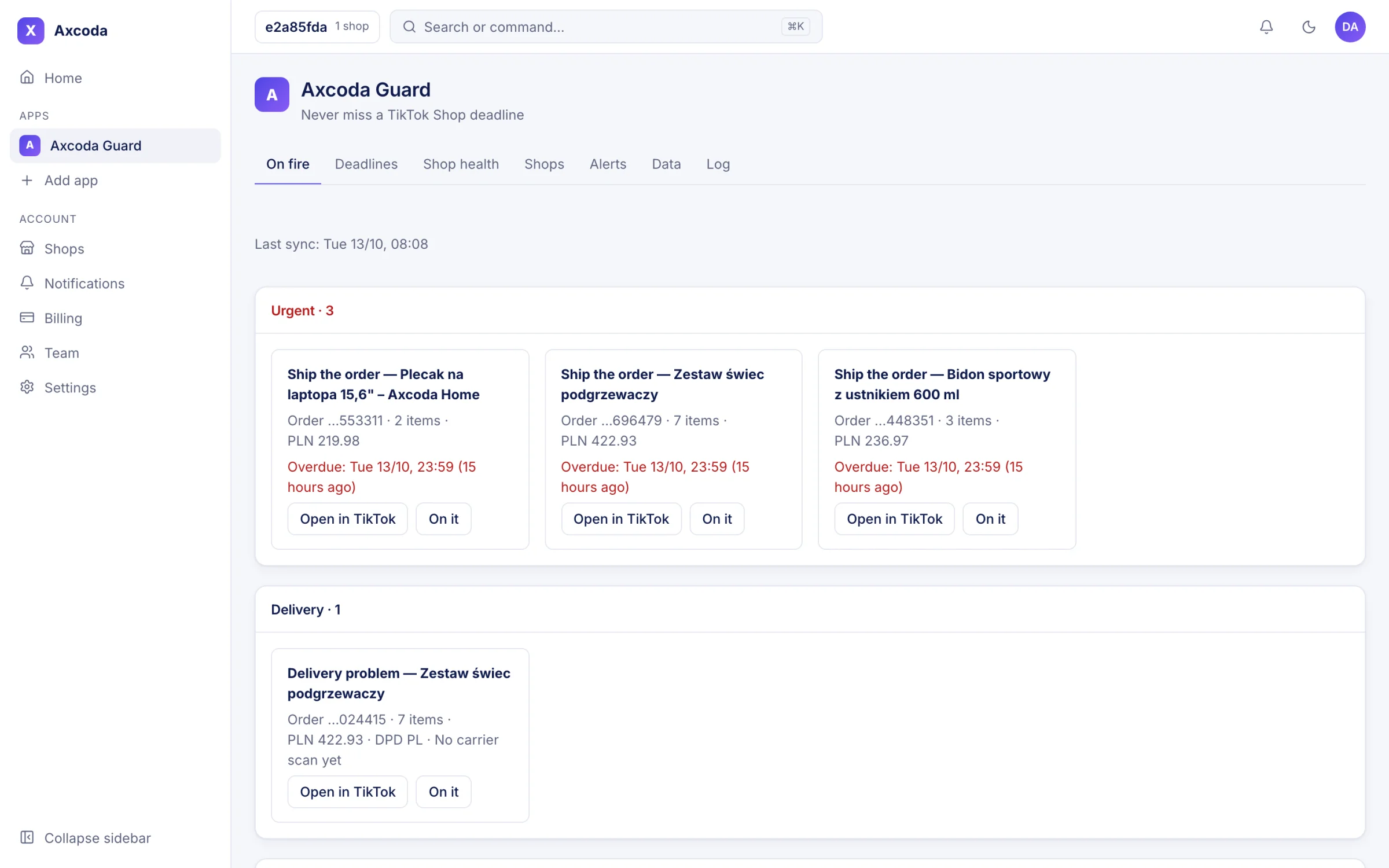1389x868 pixels.
Task: Open delivery problem order 024415 in TikTok
Action: click(x=347, y=791)
